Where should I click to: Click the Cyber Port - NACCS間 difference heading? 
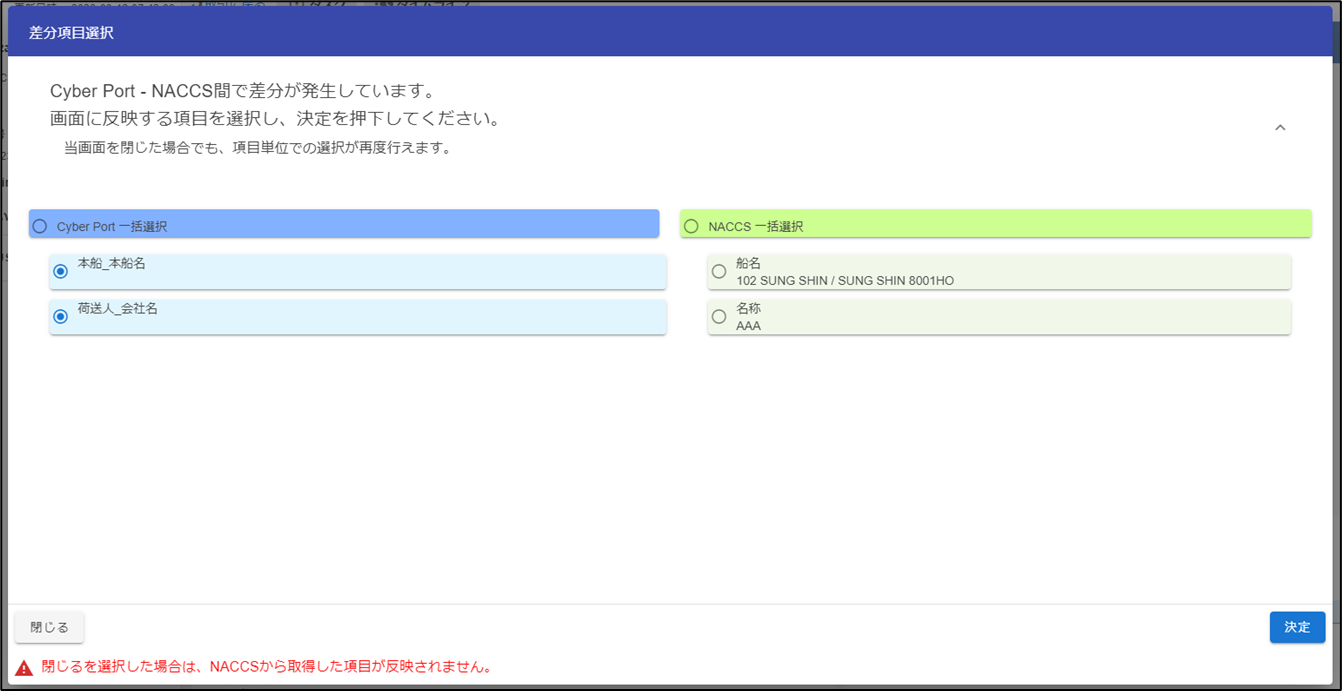[x=242, y=92]
